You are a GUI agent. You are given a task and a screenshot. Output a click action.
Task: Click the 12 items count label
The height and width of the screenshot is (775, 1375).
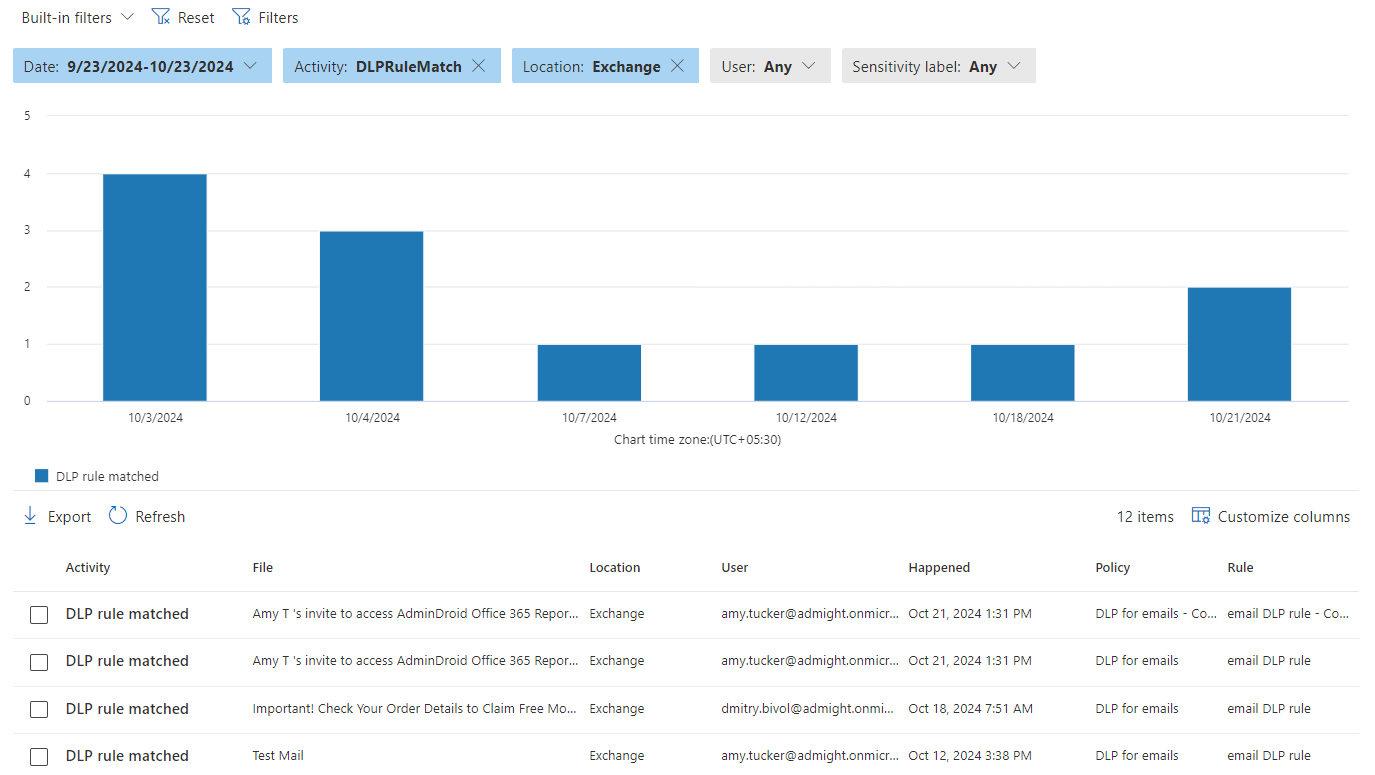point(1144,516)
